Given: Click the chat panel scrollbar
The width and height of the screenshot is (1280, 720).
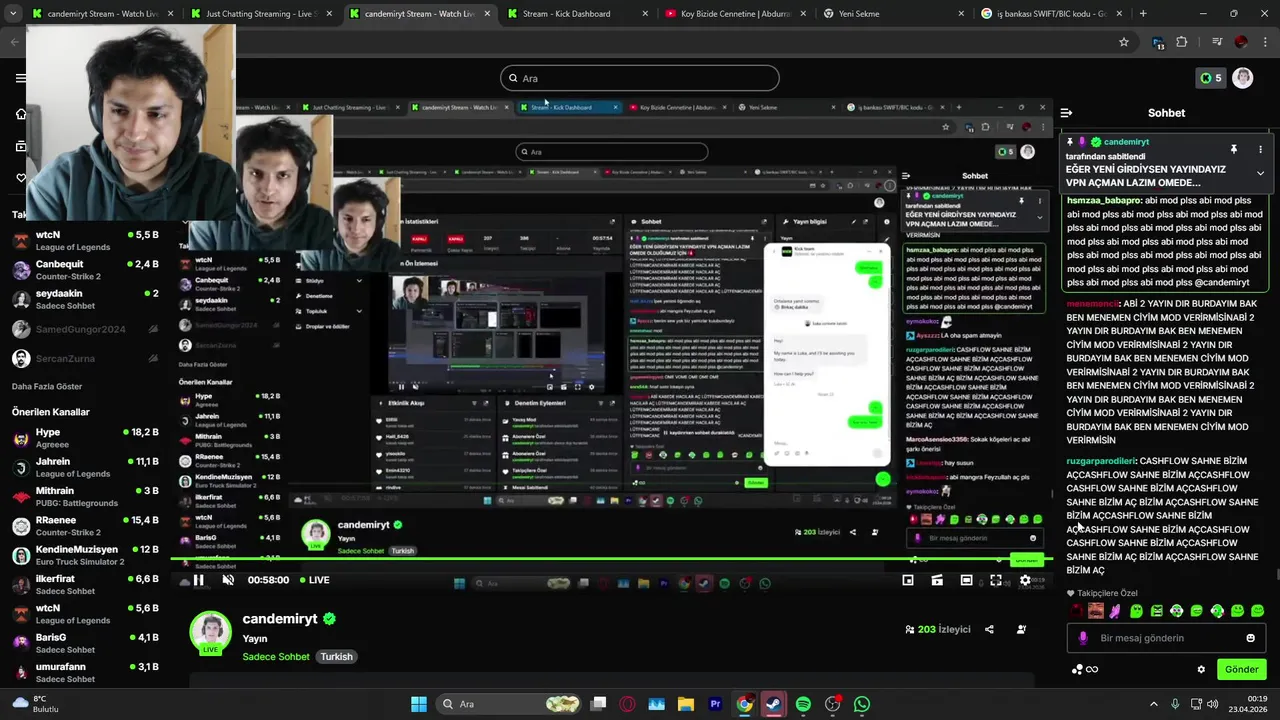Looking at the screenshot, I should point(1276,574).
